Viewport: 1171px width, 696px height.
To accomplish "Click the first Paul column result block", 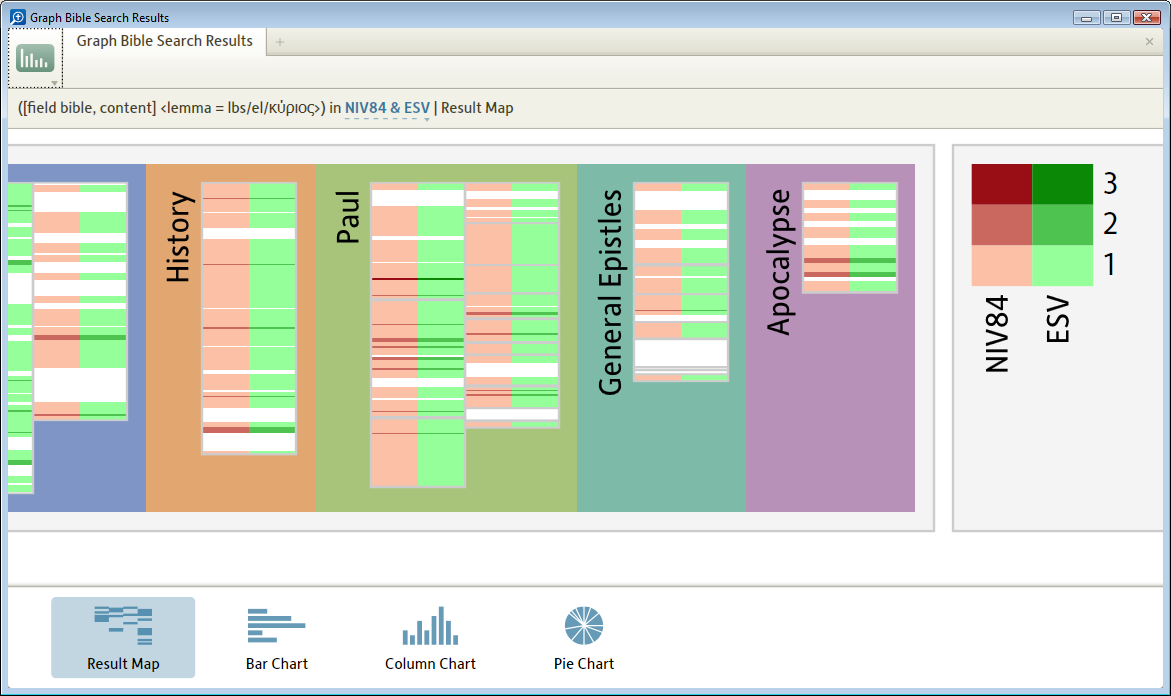I will [x=418, y=335].
